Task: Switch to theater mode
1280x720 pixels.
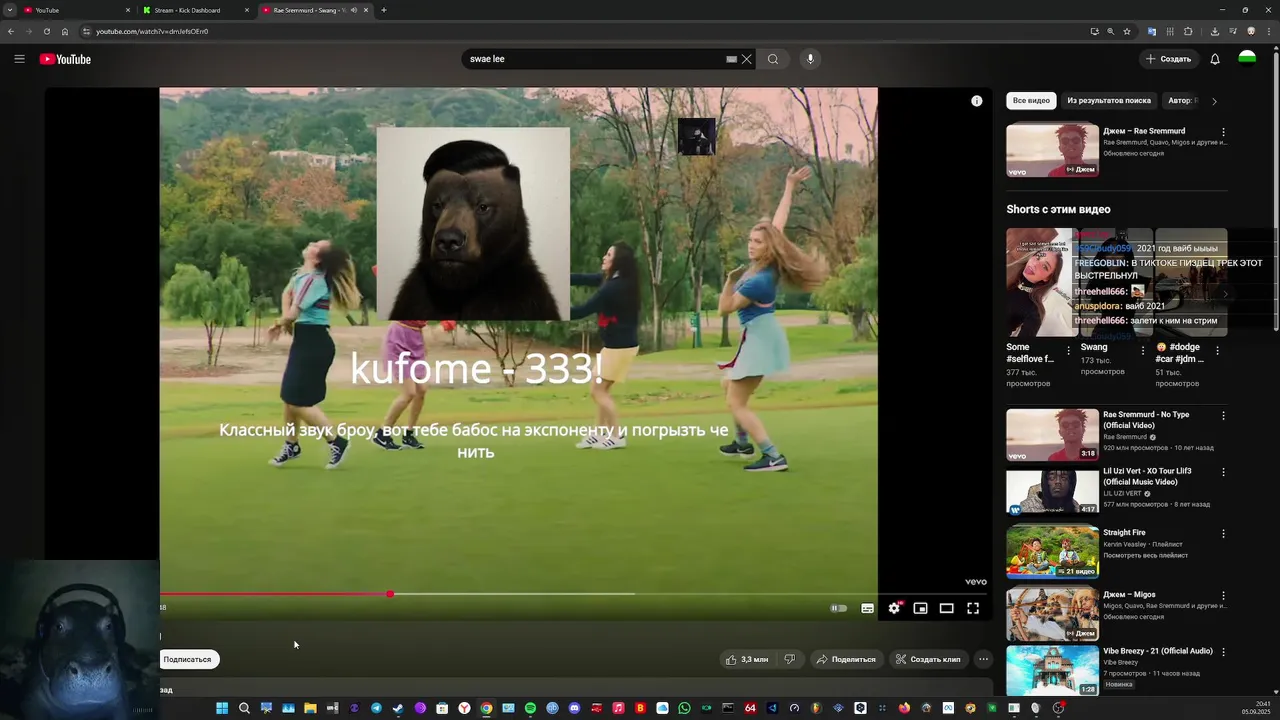Action: pos(946,608)
